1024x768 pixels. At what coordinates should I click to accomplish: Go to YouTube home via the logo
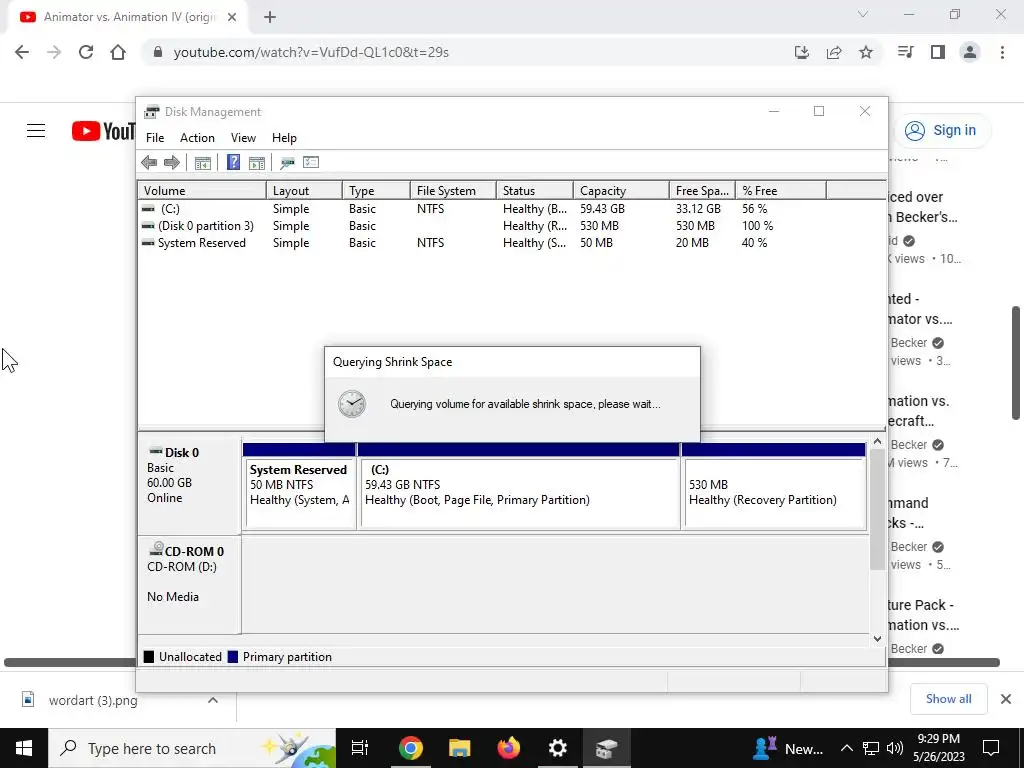[103, 131]
